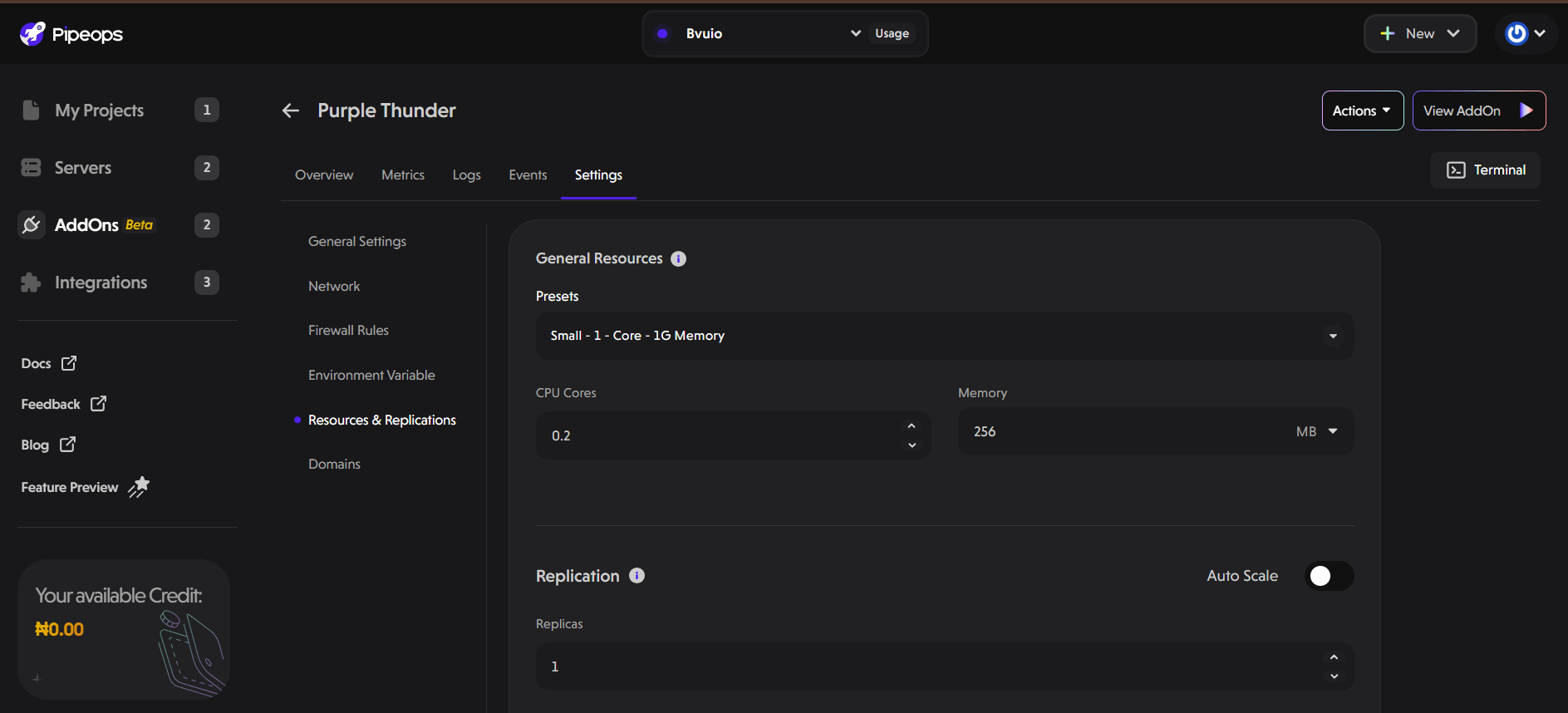Click the Replicas input field
This screenshot has height=713, width=1568.
[931, 666]
